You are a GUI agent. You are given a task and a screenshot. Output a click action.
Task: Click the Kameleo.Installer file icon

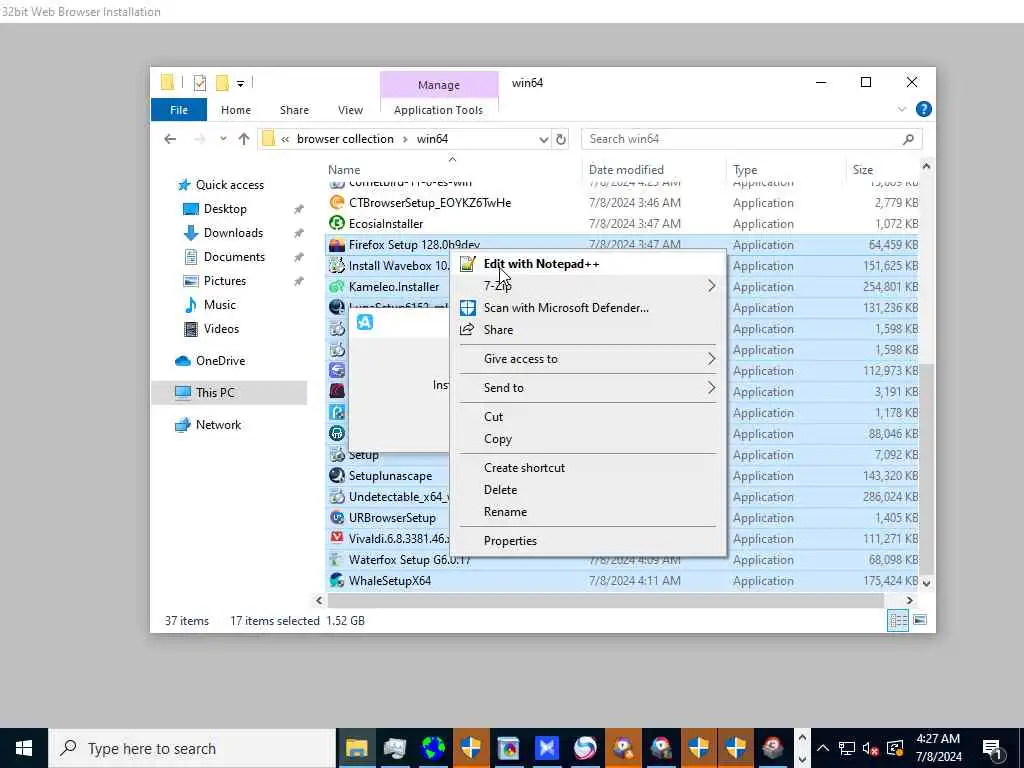coord(336,287)
